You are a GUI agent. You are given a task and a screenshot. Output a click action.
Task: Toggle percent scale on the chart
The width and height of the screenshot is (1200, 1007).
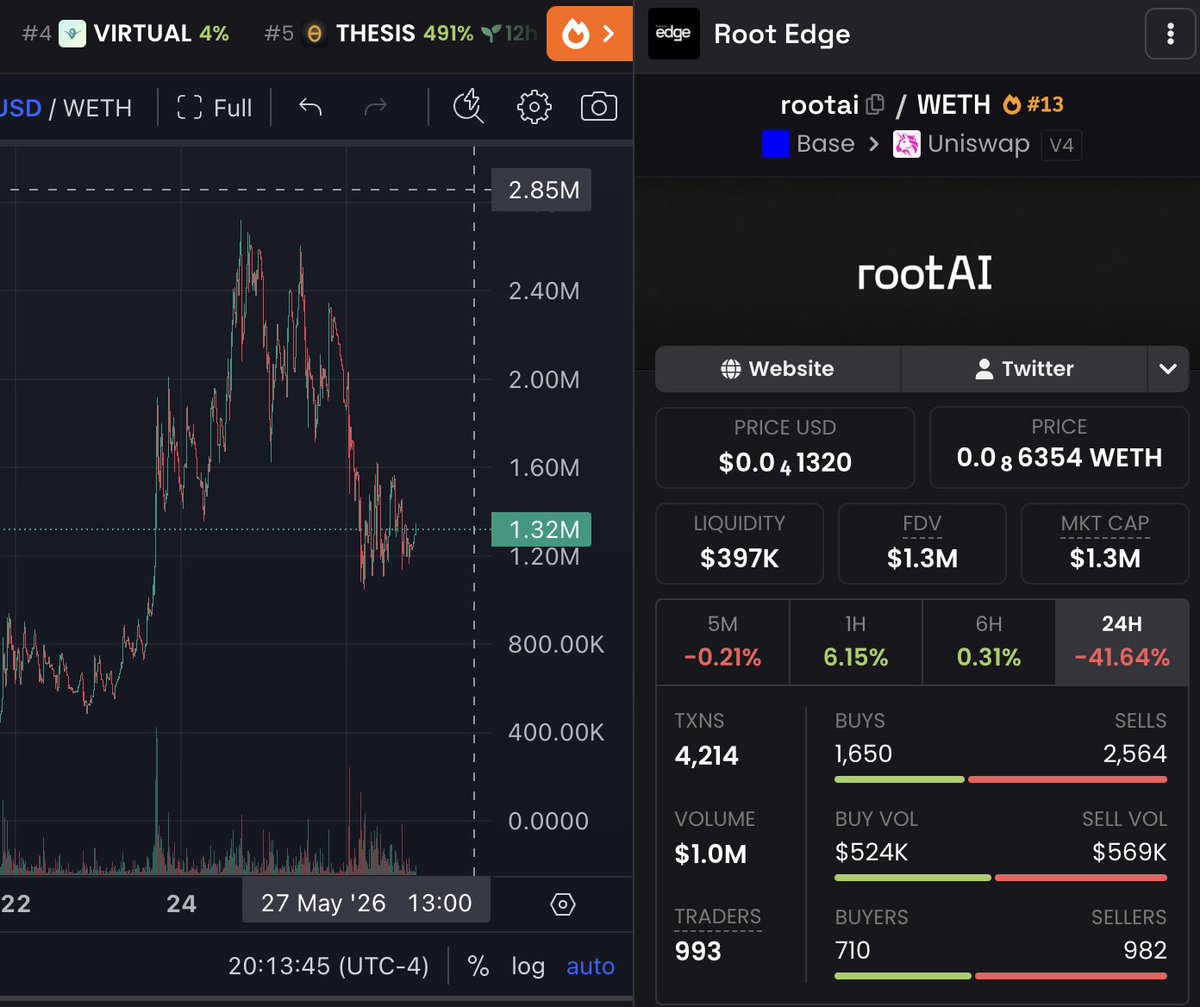[478, 966]
